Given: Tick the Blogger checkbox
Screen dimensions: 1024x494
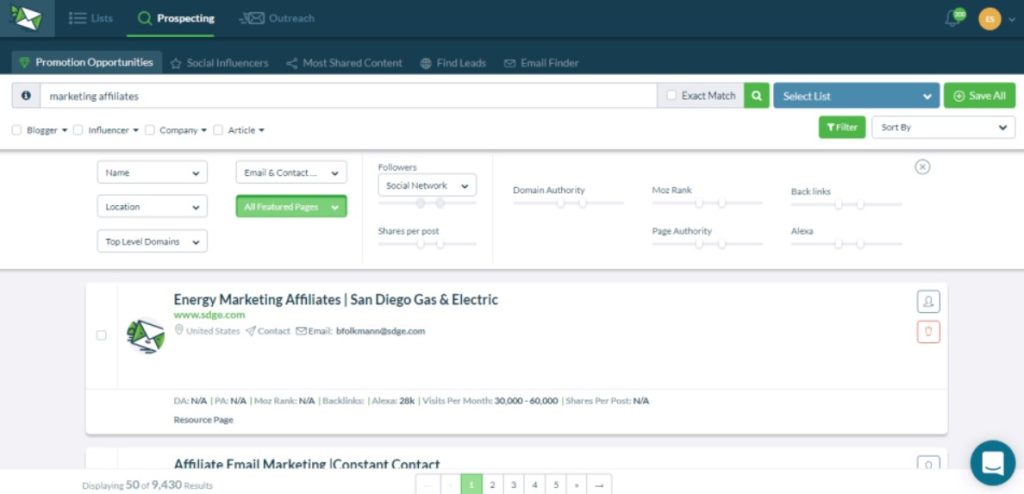Looking at the screenshot, I should point(17,130).
